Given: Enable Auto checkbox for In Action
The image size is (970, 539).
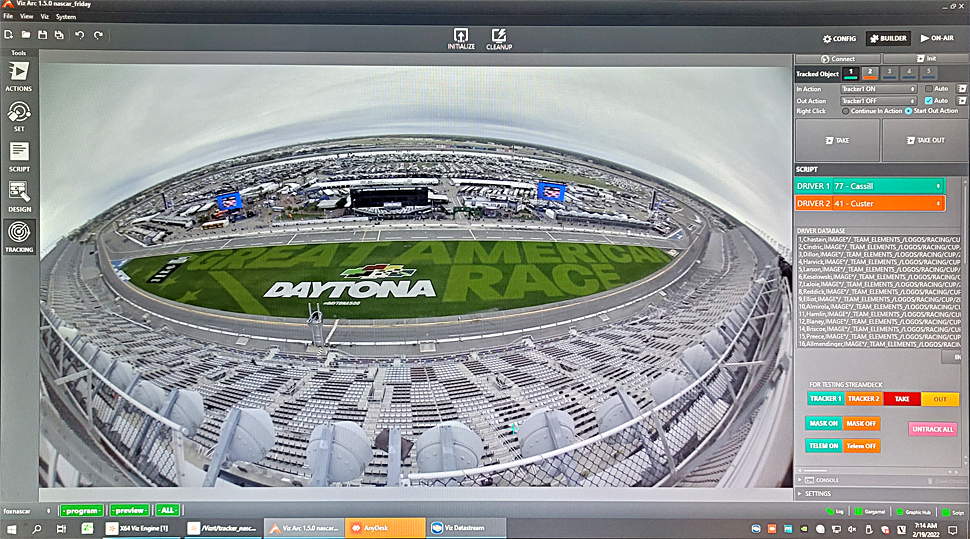Looking at the screenshot, I should (x=929, y=89).
